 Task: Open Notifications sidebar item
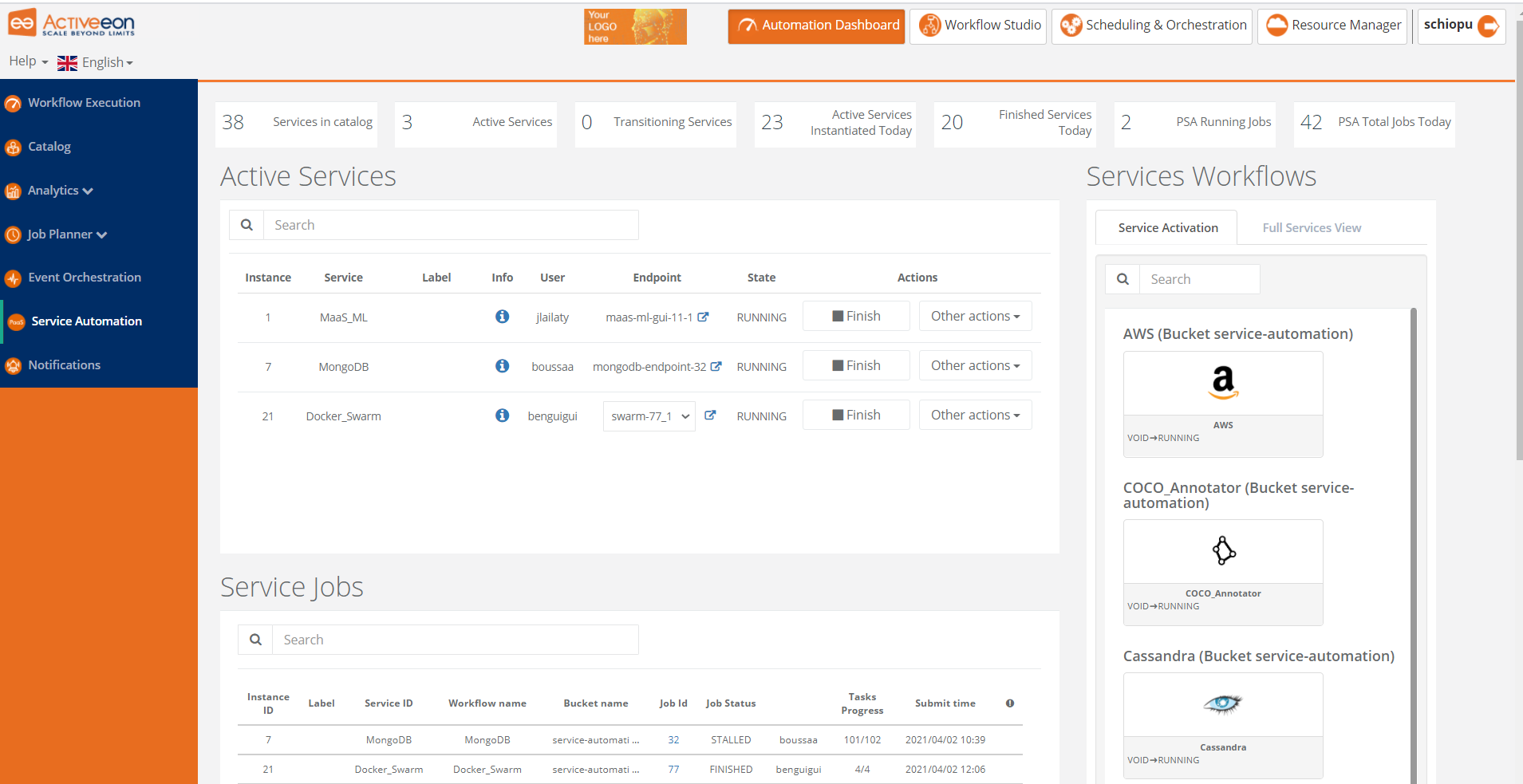point(64,365)
